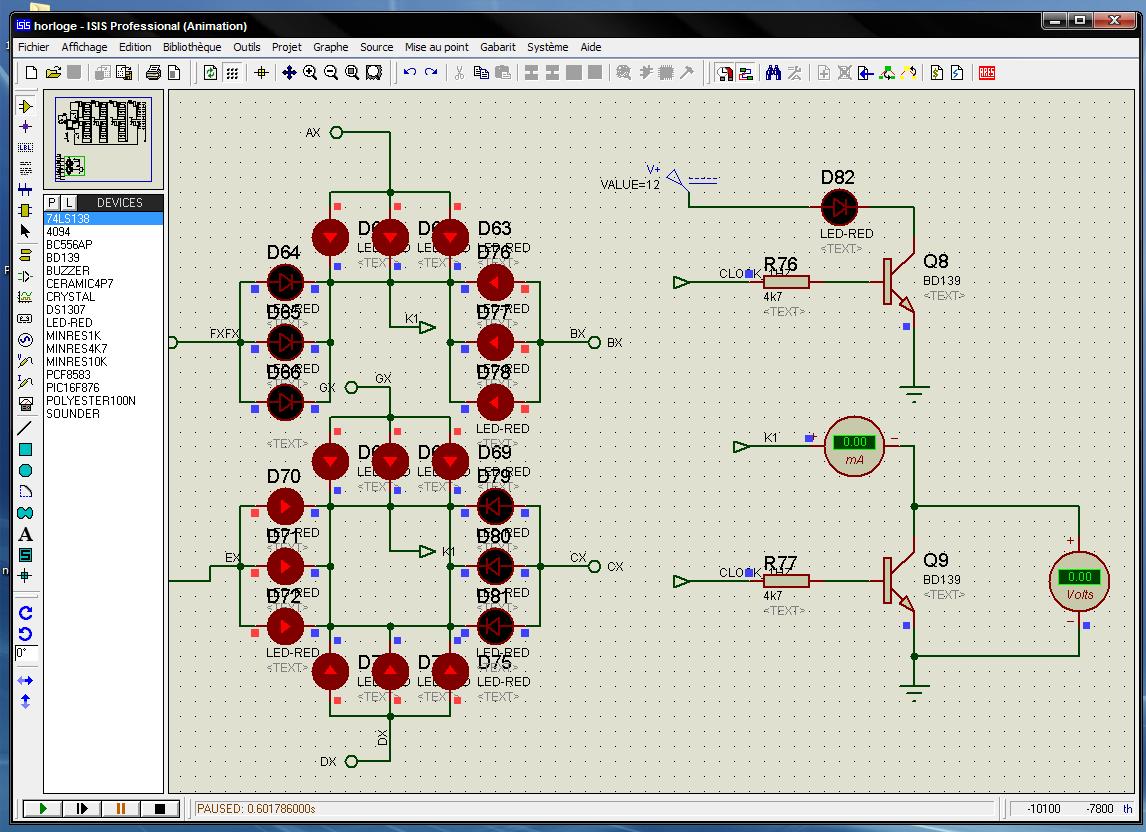
Task: Toggle the 'P' pick devices button
Action: [52, 203]
